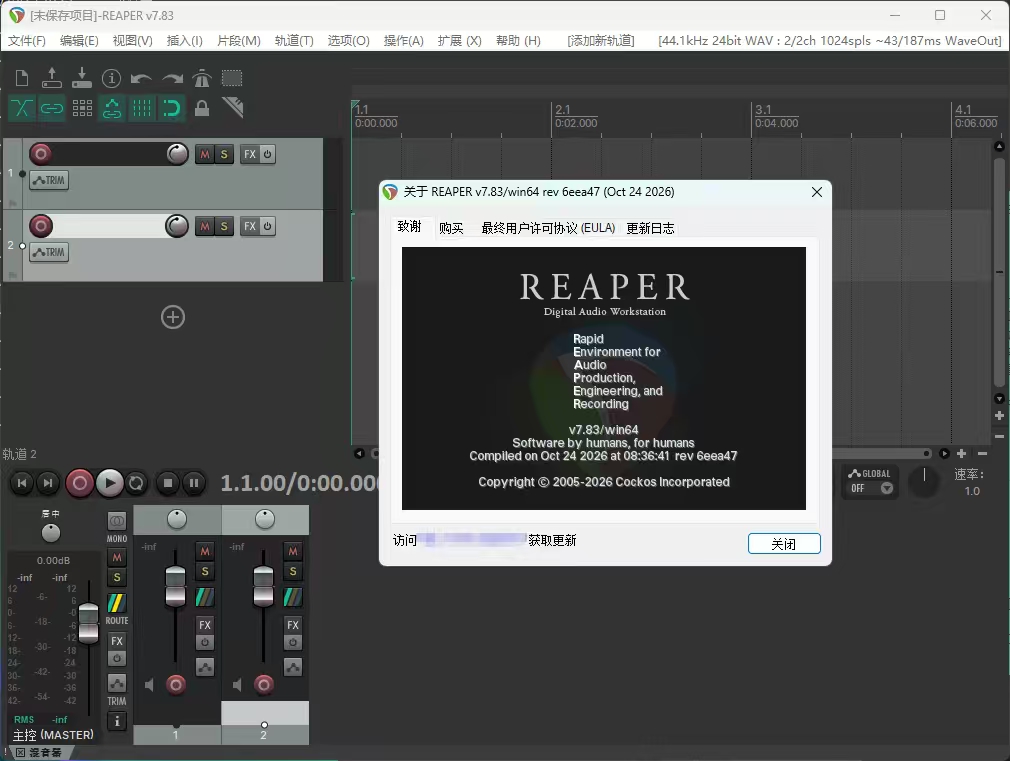Toggle the metronome icon
This screenshot has height=761, width=1010.
pyautogui.click(x=202, y=78)
